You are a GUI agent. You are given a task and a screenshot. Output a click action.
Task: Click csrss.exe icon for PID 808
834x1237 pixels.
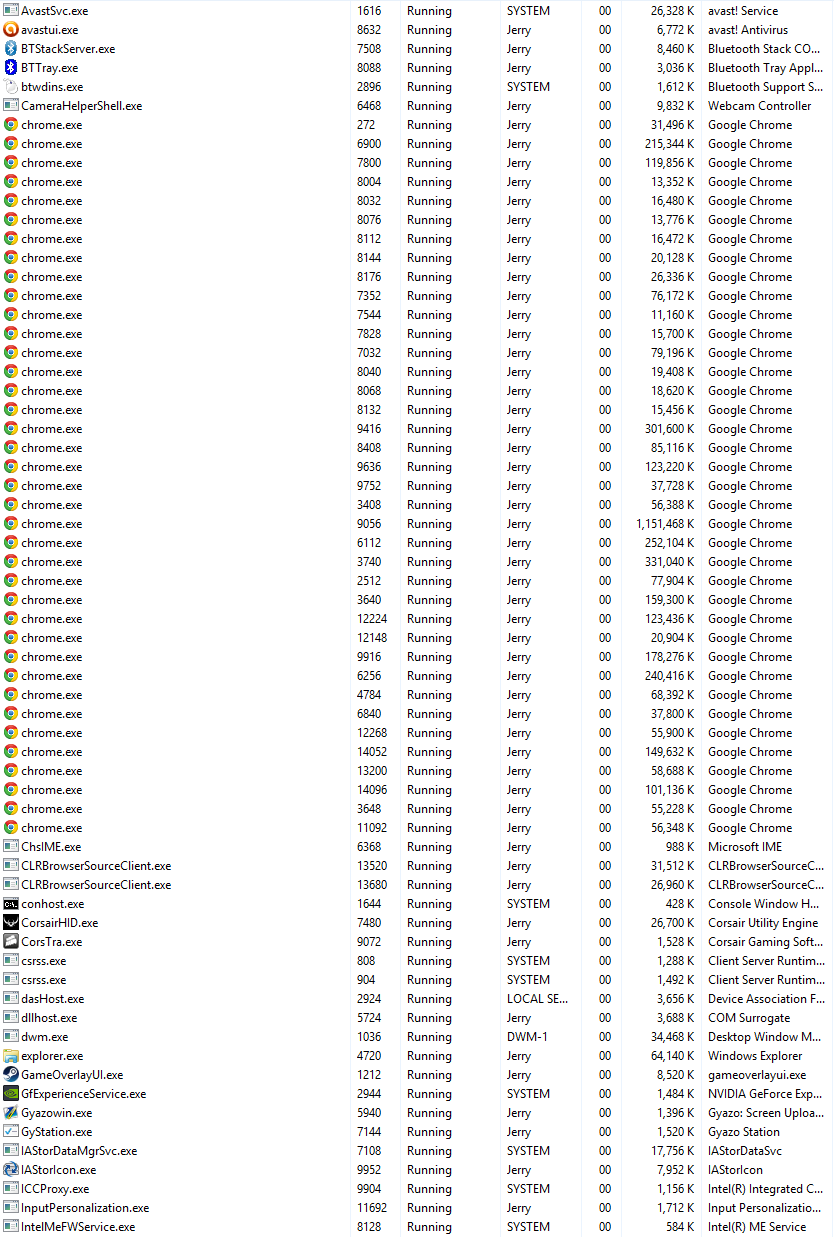click(11, 961)
